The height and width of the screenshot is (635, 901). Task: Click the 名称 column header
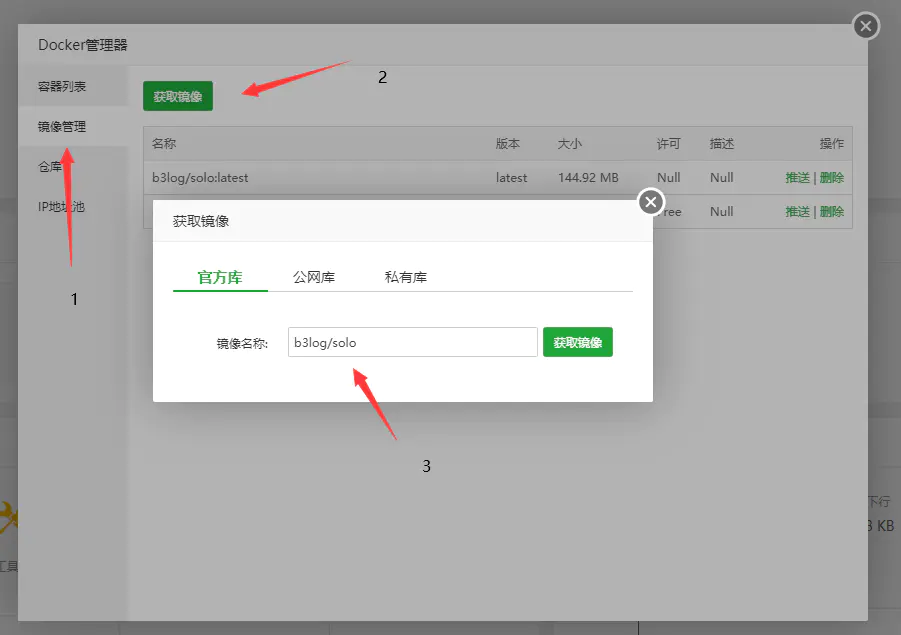(x=164, y=144)
